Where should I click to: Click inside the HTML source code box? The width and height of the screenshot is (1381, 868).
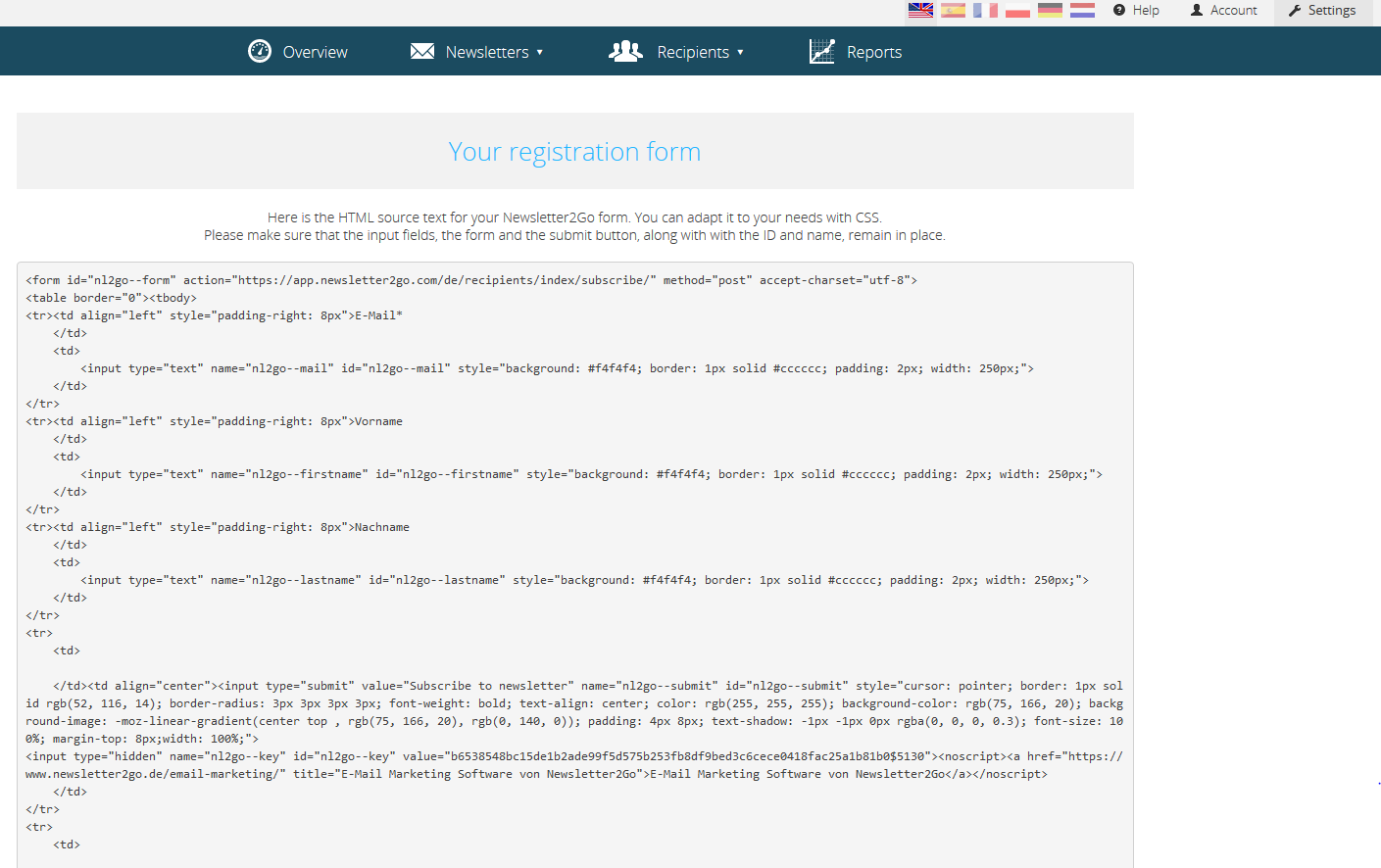575,564
